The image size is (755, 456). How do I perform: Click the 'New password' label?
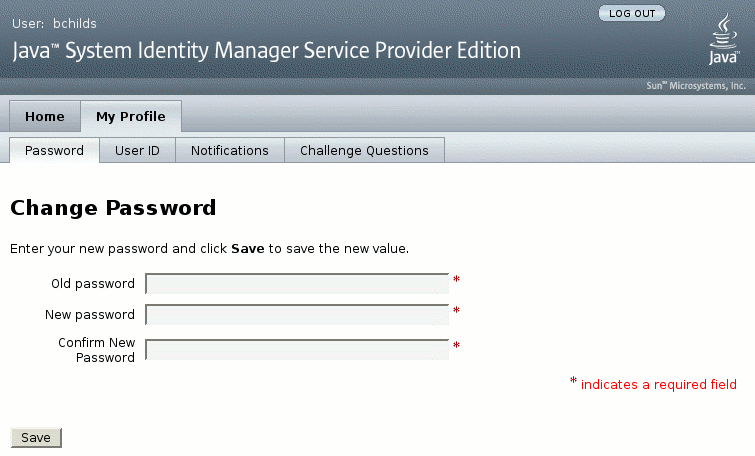tap(90, 314)
